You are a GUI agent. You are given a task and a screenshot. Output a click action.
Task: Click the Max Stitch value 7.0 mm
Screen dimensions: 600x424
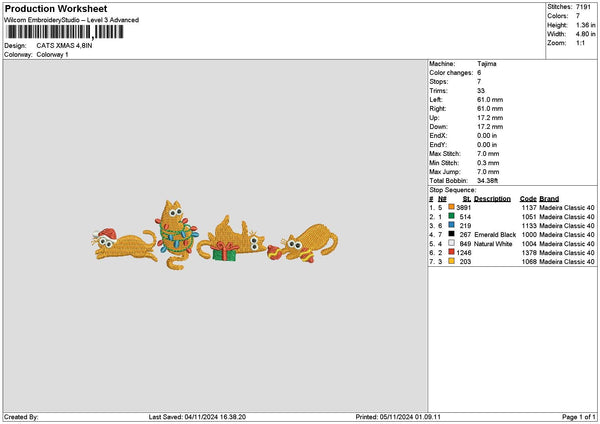488,154
